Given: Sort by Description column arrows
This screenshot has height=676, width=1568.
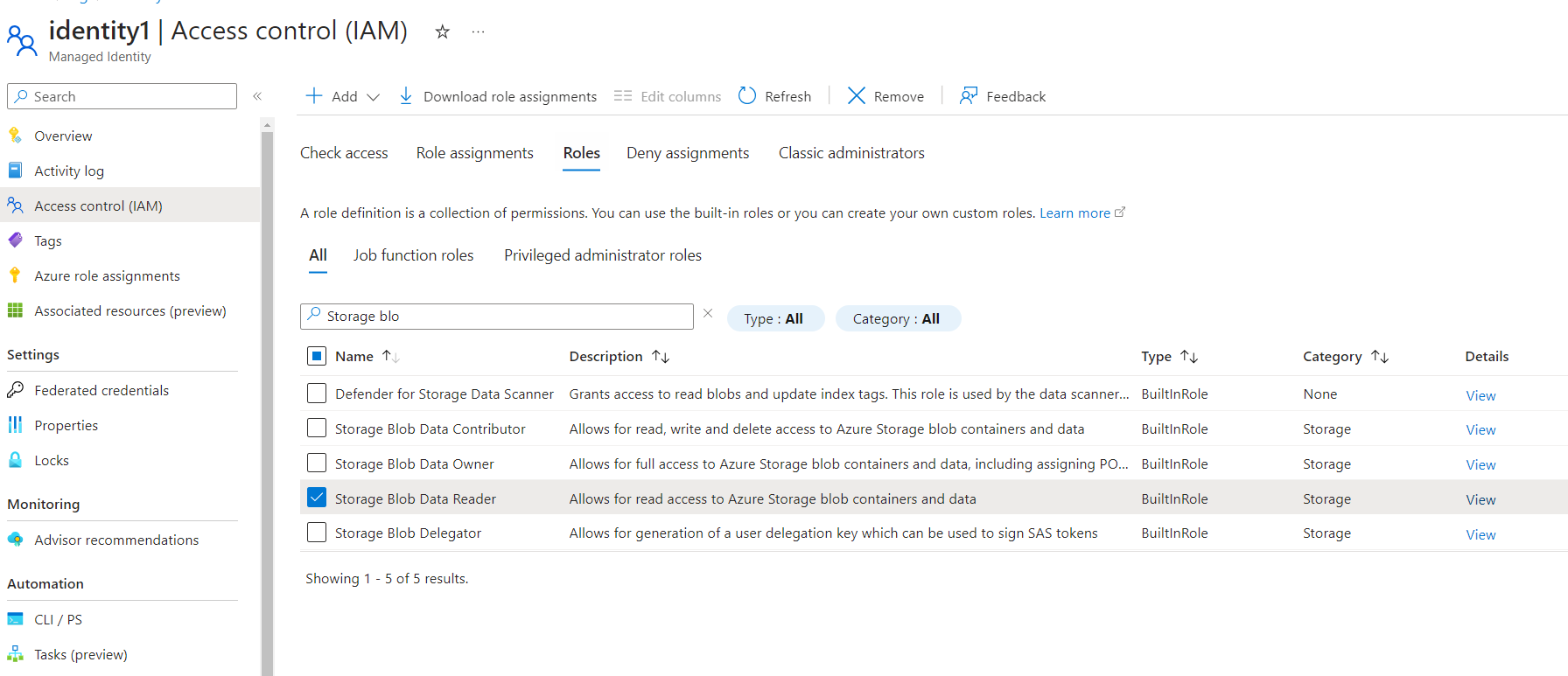Looking at the screenshot, I should point(661,357).
